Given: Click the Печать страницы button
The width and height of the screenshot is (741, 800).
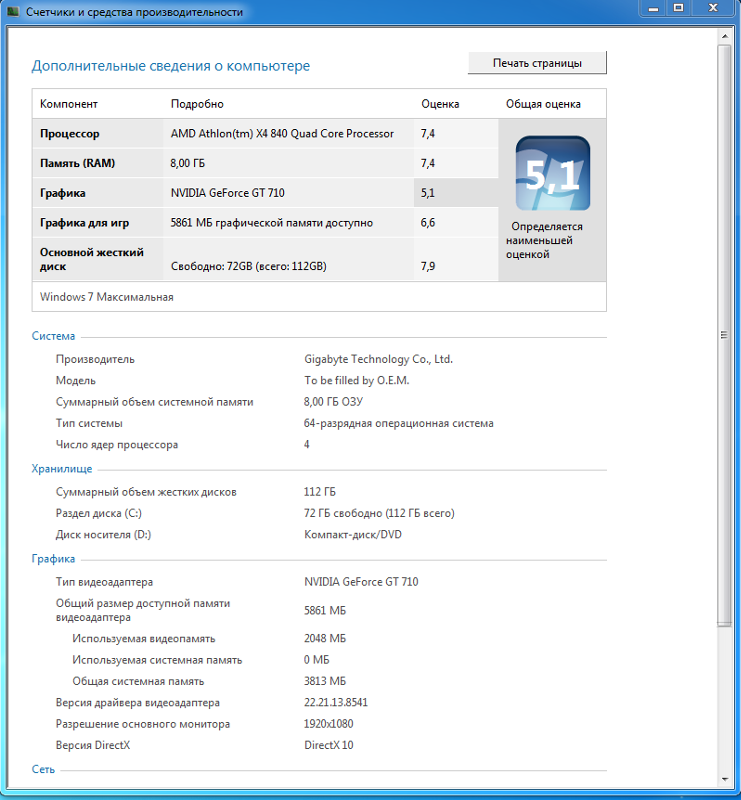Looking at the screenshot, I should [537, 63].
